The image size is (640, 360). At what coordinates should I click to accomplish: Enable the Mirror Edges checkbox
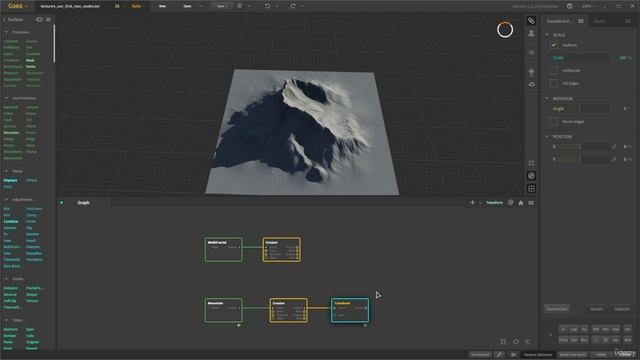[x=554, y=122]
